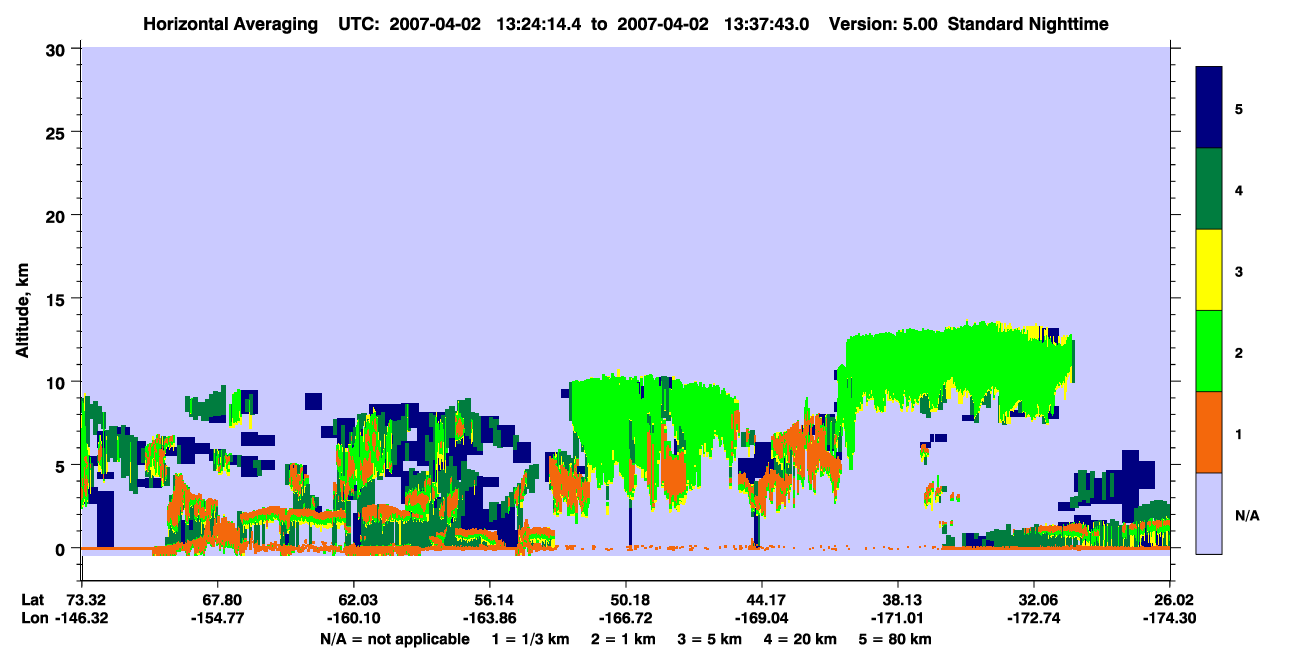Click the longitude value -172.74
1300x667 pixels.
point(1034,618)
